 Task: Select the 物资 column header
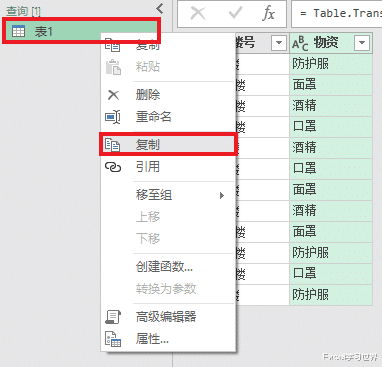(x=331, y=43)
